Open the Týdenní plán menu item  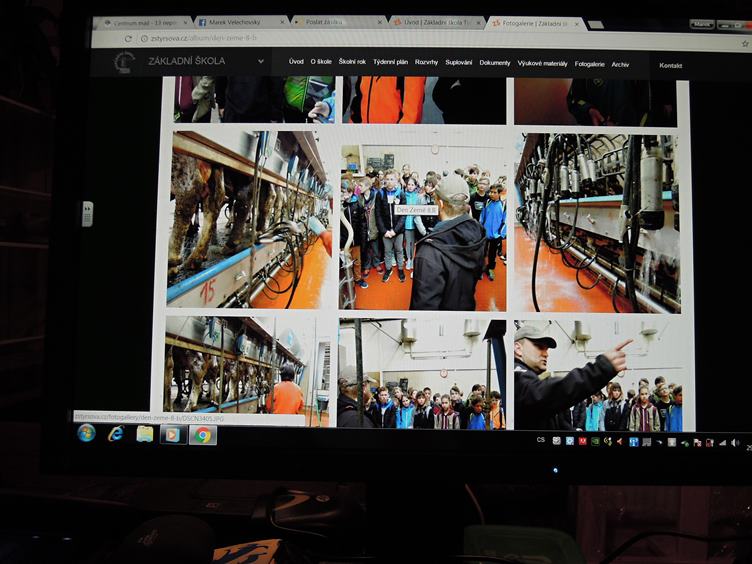point(390,62)
